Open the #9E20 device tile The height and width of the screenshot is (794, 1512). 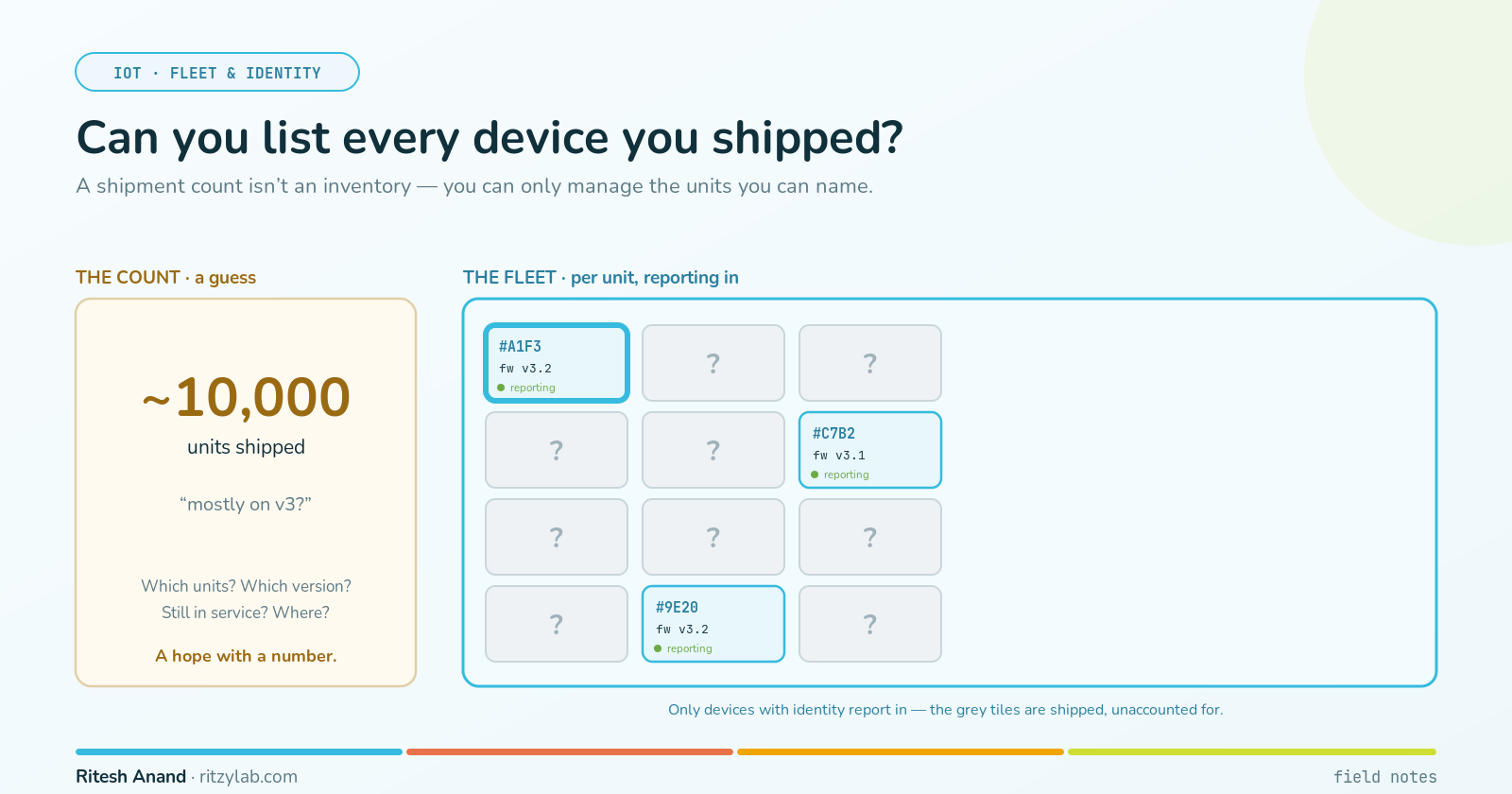click(x=713, y=624)
